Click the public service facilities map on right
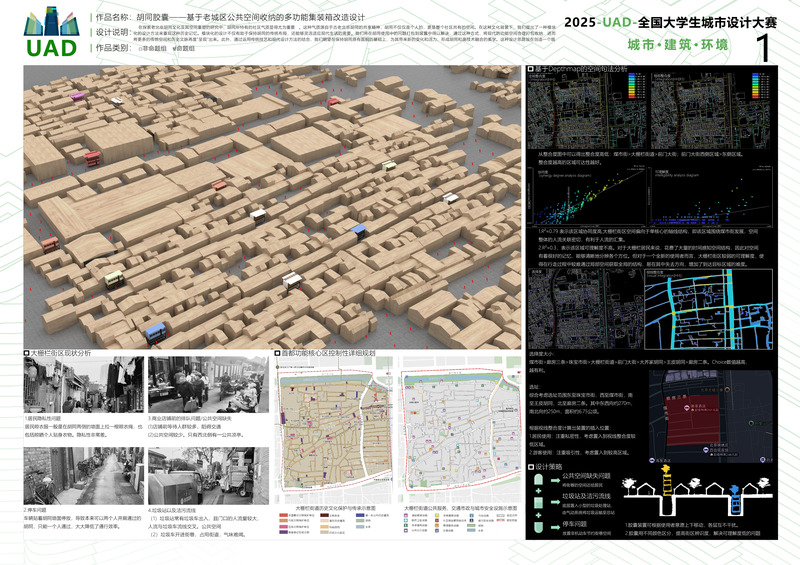800x565 pixels. point(459,436)
